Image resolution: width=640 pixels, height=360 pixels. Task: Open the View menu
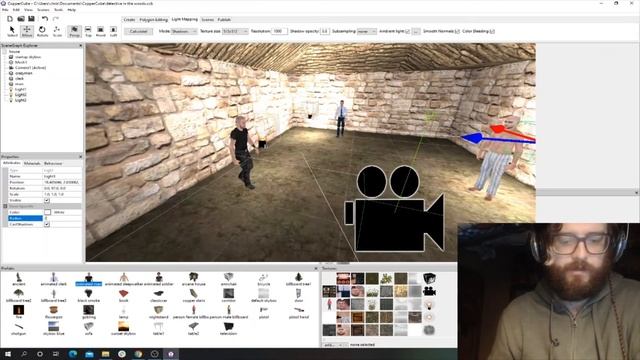tap(28, 10)
